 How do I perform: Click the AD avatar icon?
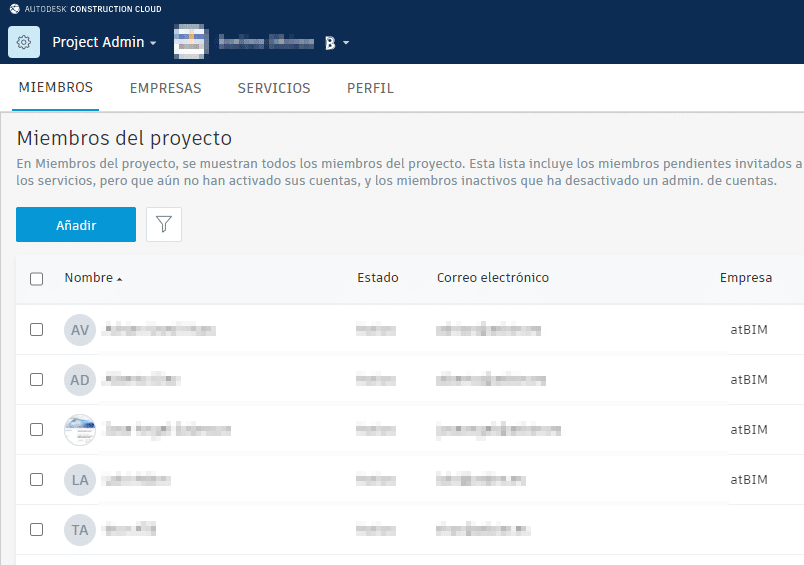80,380
